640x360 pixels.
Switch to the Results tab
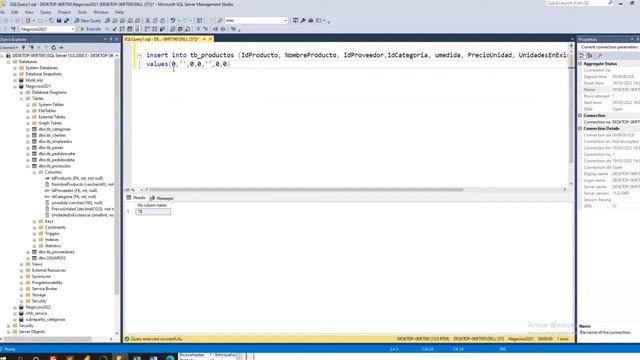tap(136, 198)
